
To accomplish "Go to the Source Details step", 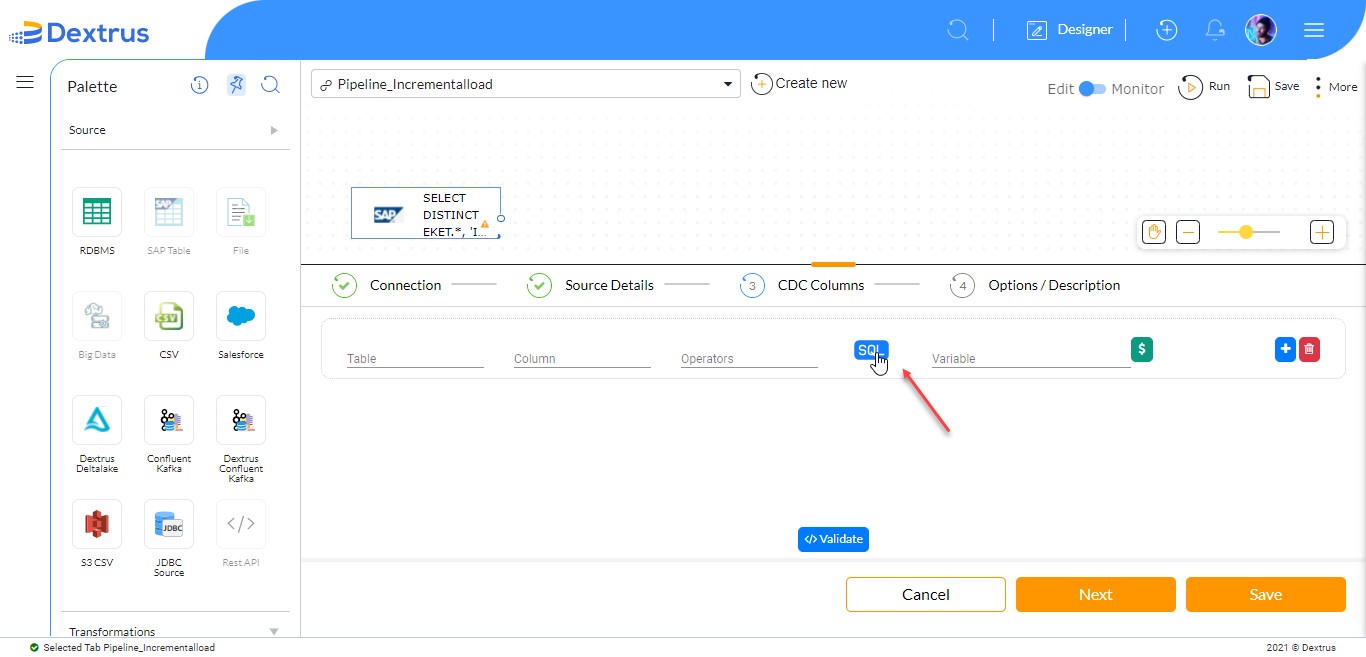I will (591, 285).
